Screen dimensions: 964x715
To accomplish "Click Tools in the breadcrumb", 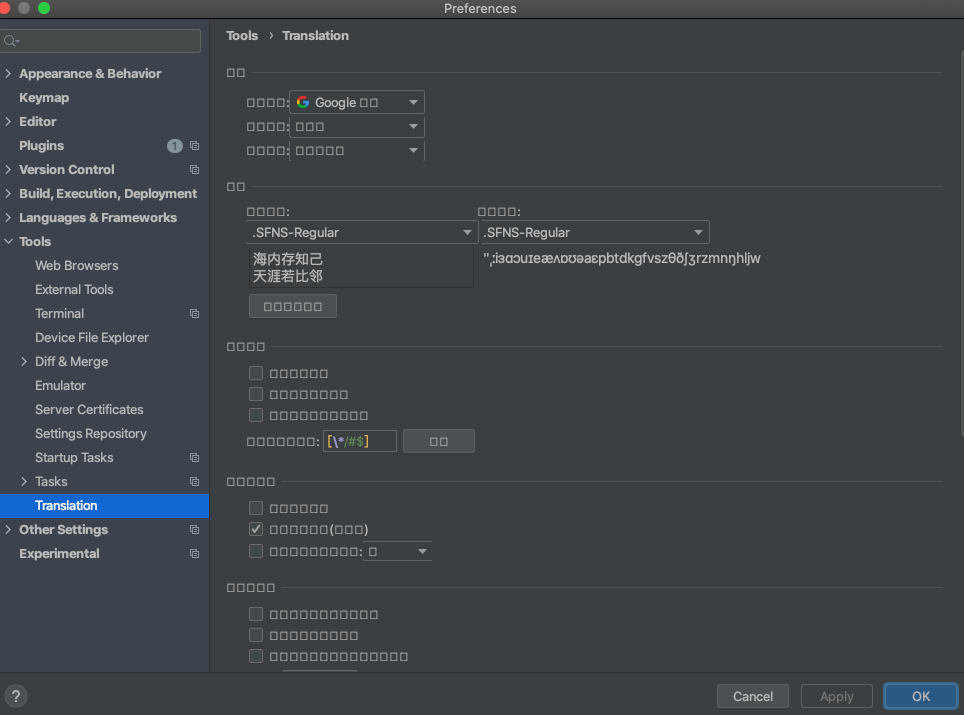I will [242, 36].
